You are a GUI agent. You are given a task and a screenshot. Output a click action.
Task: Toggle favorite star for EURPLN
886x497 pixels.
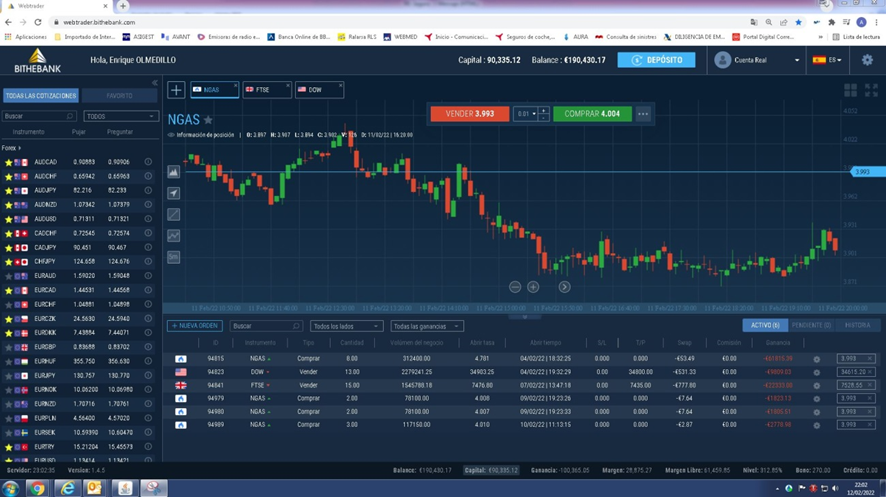pyautogui.click(x=8, y=418)
